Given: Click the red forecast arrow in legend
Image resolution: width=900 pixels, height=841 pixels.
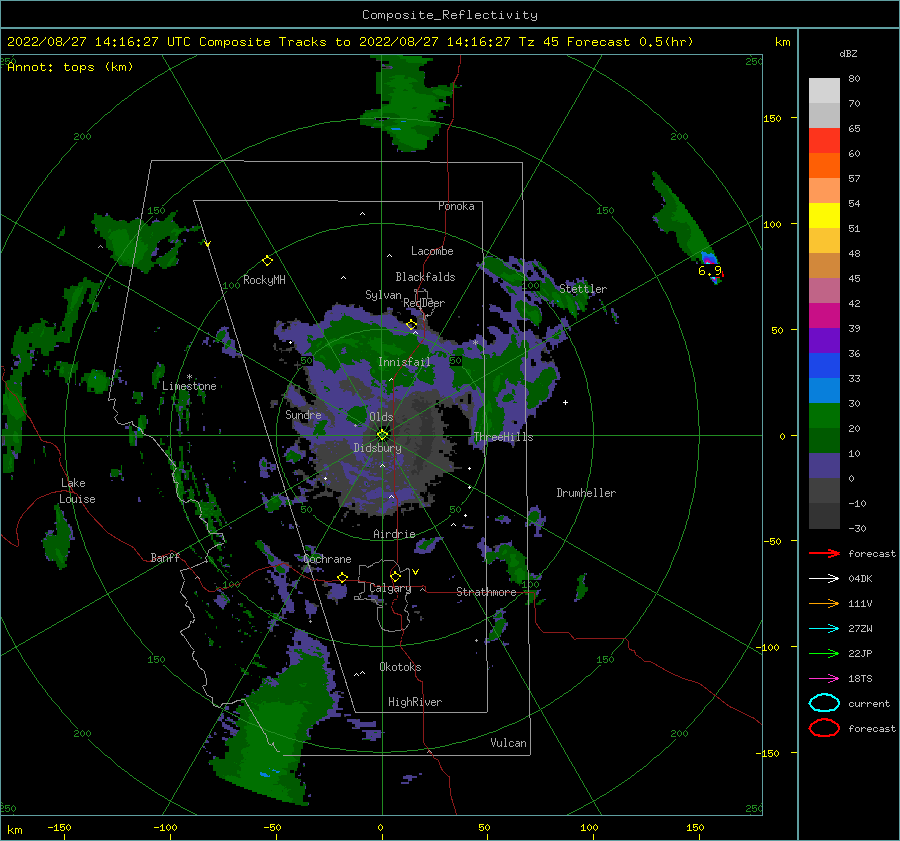Looking at the screenshot, I should point(824,553).
